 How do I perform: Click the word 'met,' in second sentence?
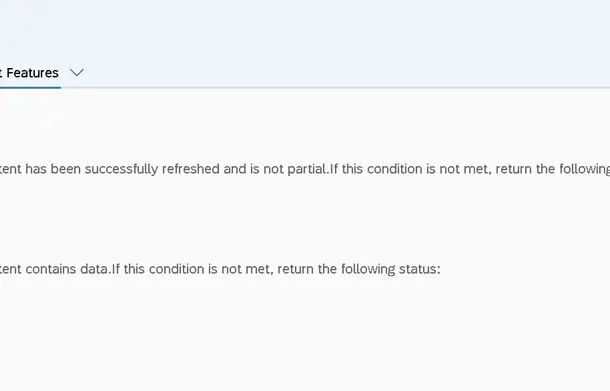click(x=259, y=269)
